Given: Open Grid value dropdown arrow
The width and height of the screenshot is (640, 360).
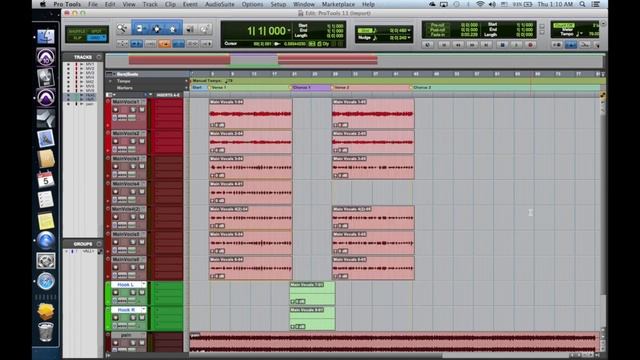Looking at the screenshot, I should tap(409, 31).
